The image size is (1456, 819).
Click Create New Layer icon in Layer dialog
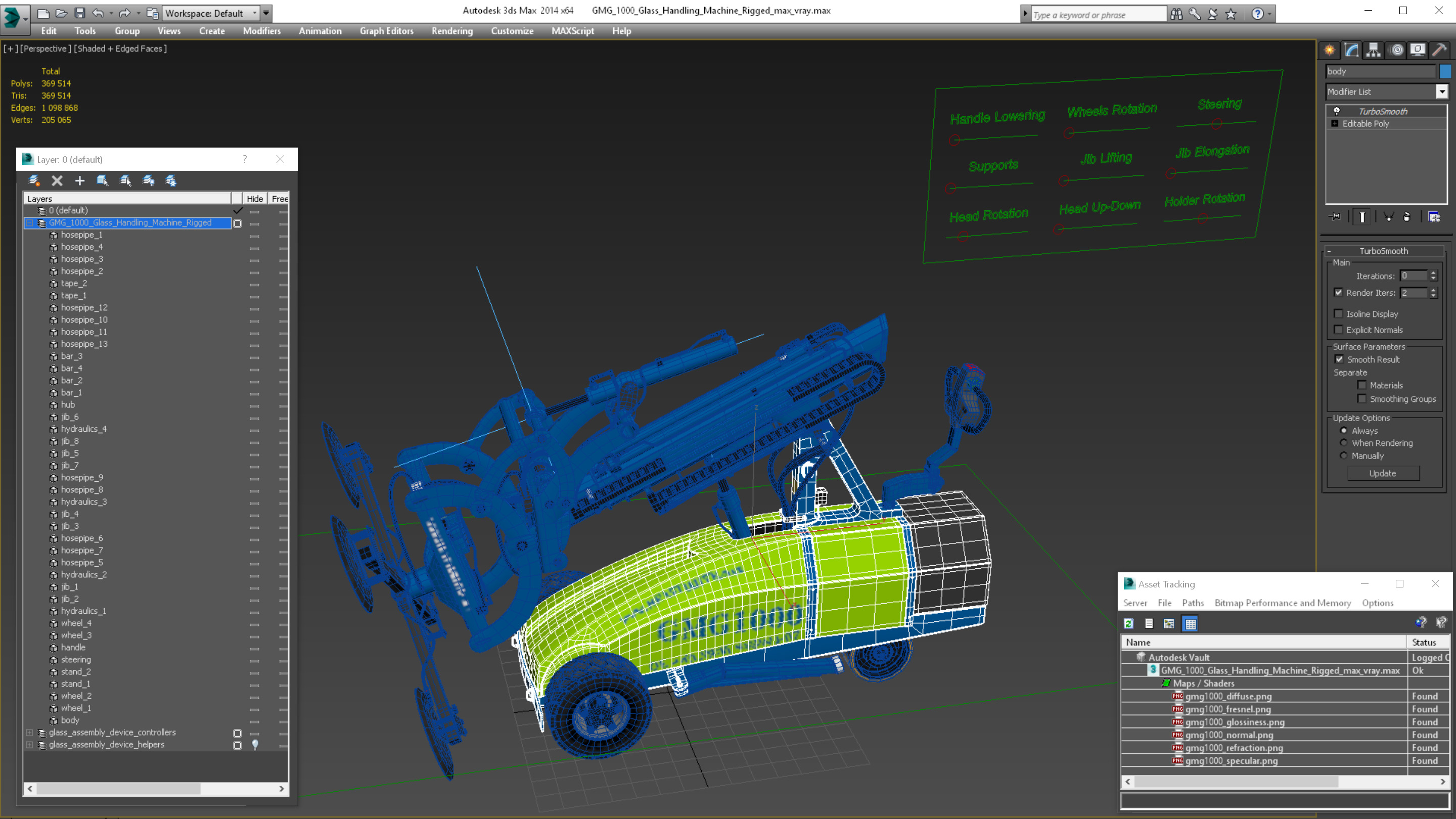coord(34,180)
